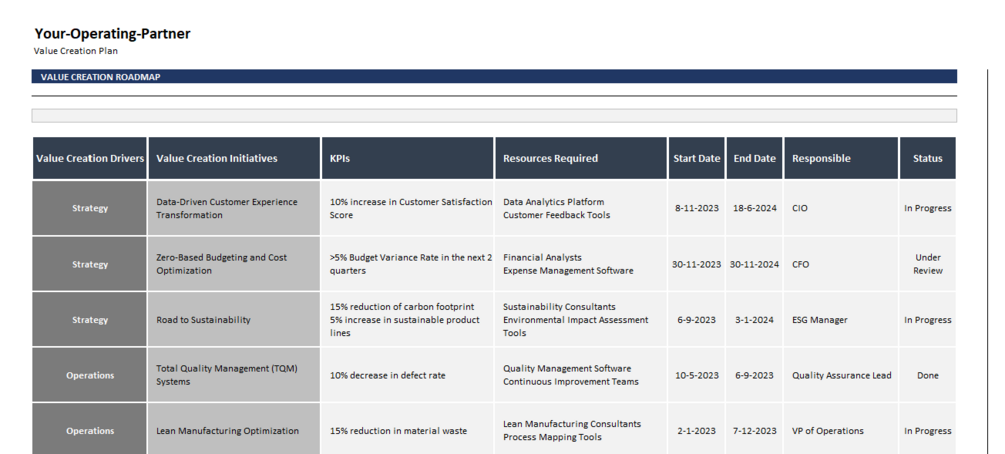Click the CFO responsible cell

841,264
